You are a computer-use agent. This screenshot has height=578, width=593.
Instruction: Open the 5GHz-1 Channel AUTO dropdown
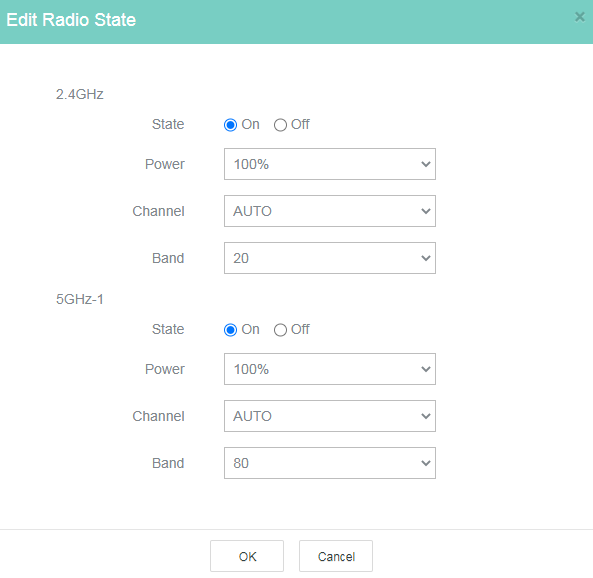pos(330,416)
